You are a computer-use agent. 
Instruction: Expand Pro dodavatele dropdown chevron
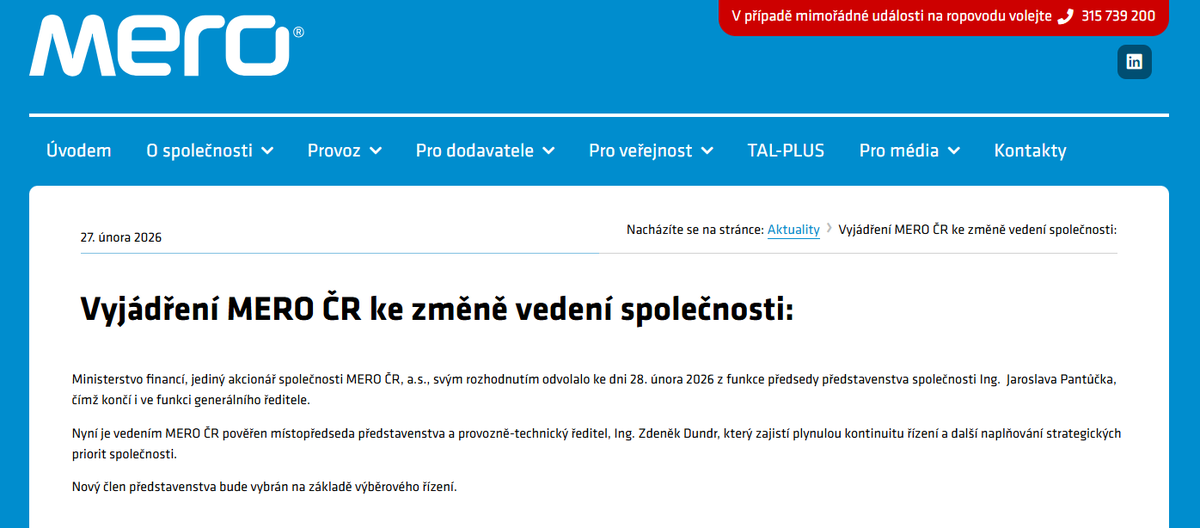[x=548, y=151]
